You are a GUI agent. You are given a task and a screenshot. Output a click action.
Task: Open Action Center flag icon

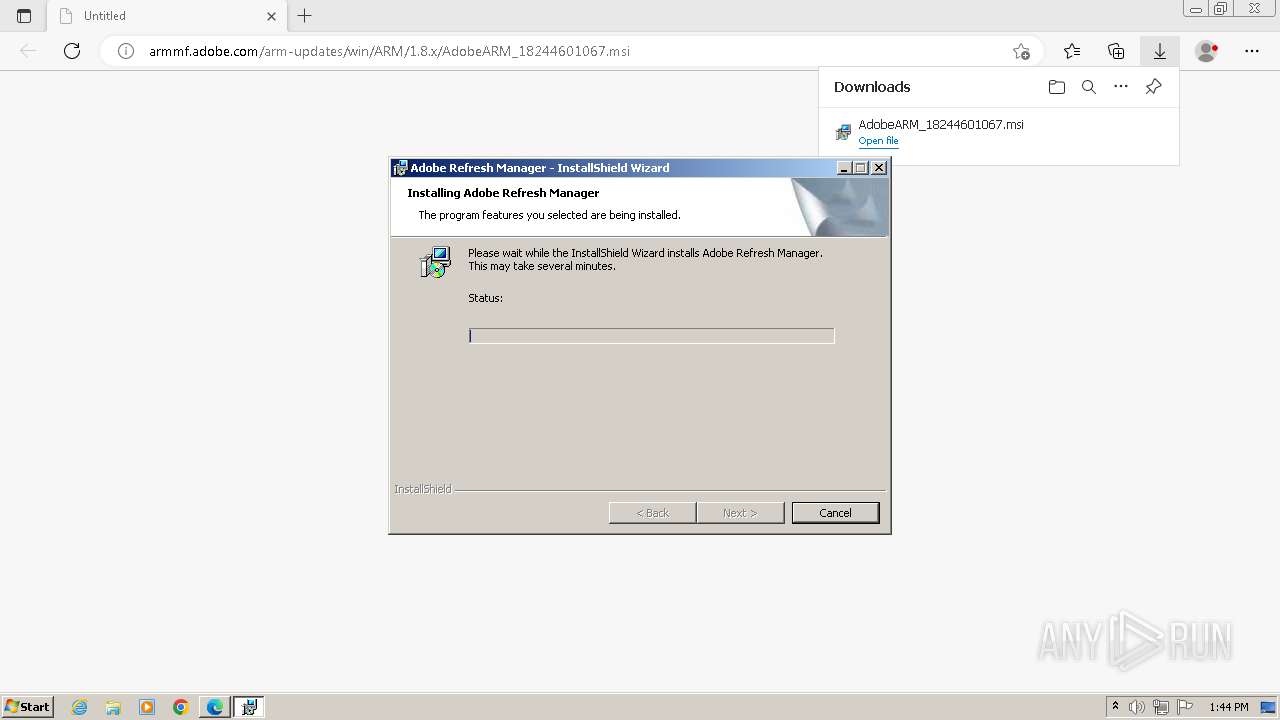pos(1185,707)
